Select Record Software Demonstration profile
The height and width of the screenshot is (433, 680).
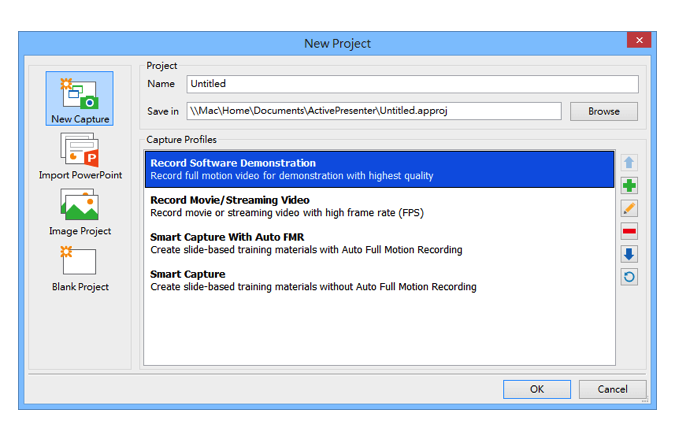point(379,169)
